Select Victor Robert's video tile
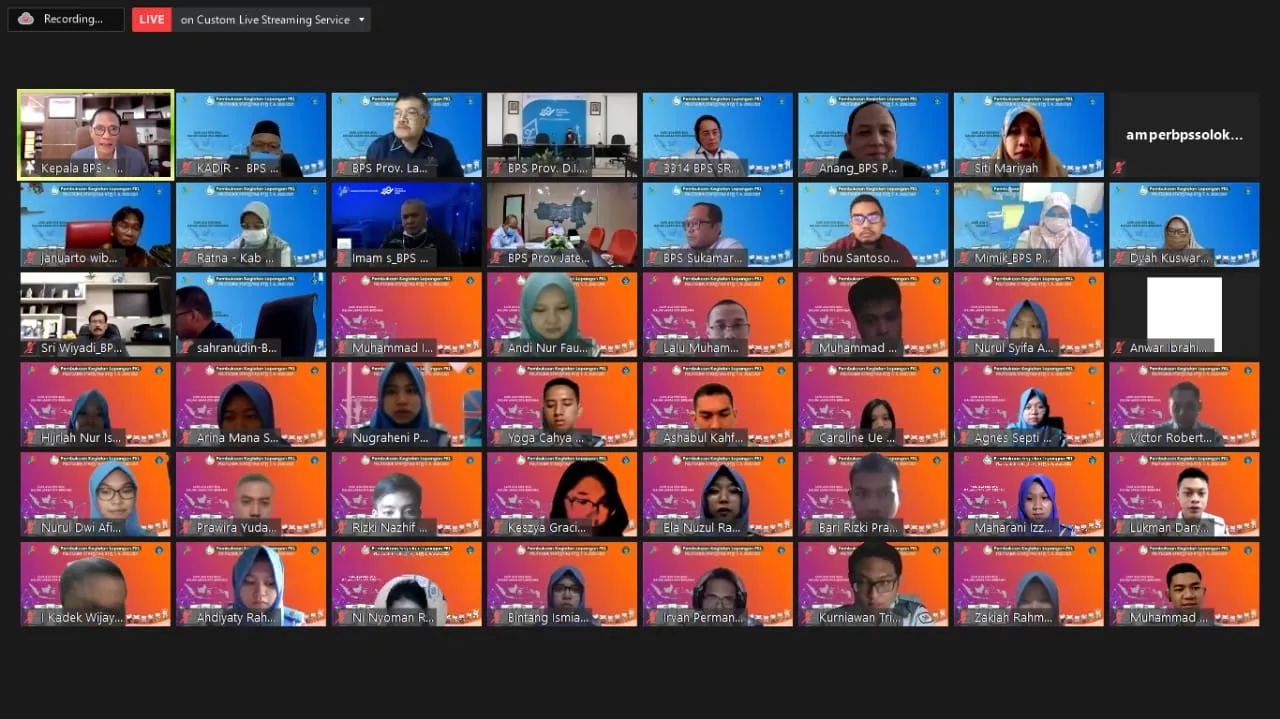This screenshot has width=1280, height=719. pos(1184,402)
